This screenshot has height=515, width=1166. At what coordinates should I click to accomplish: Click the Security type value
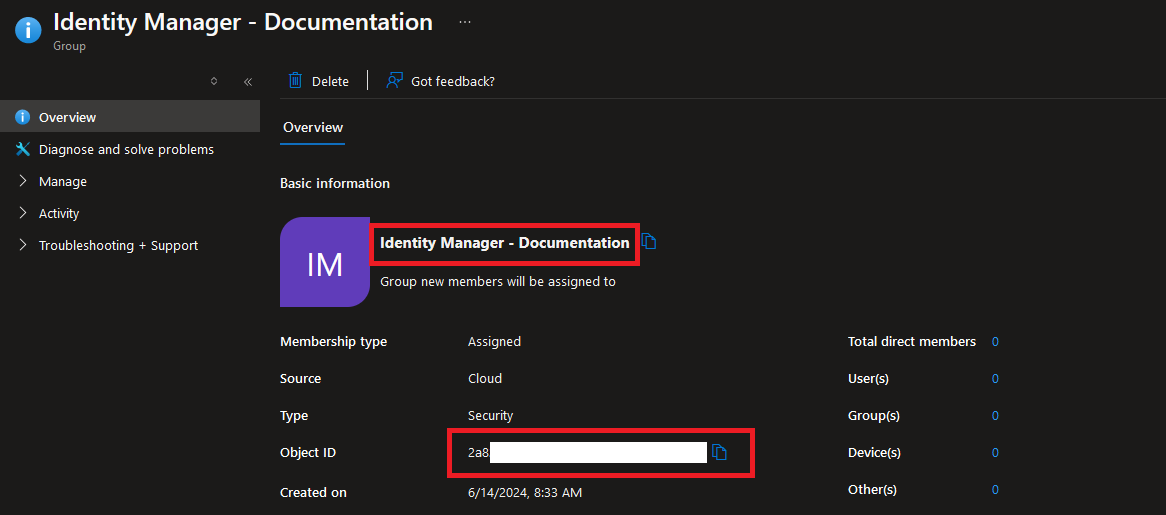click(490, 415)
